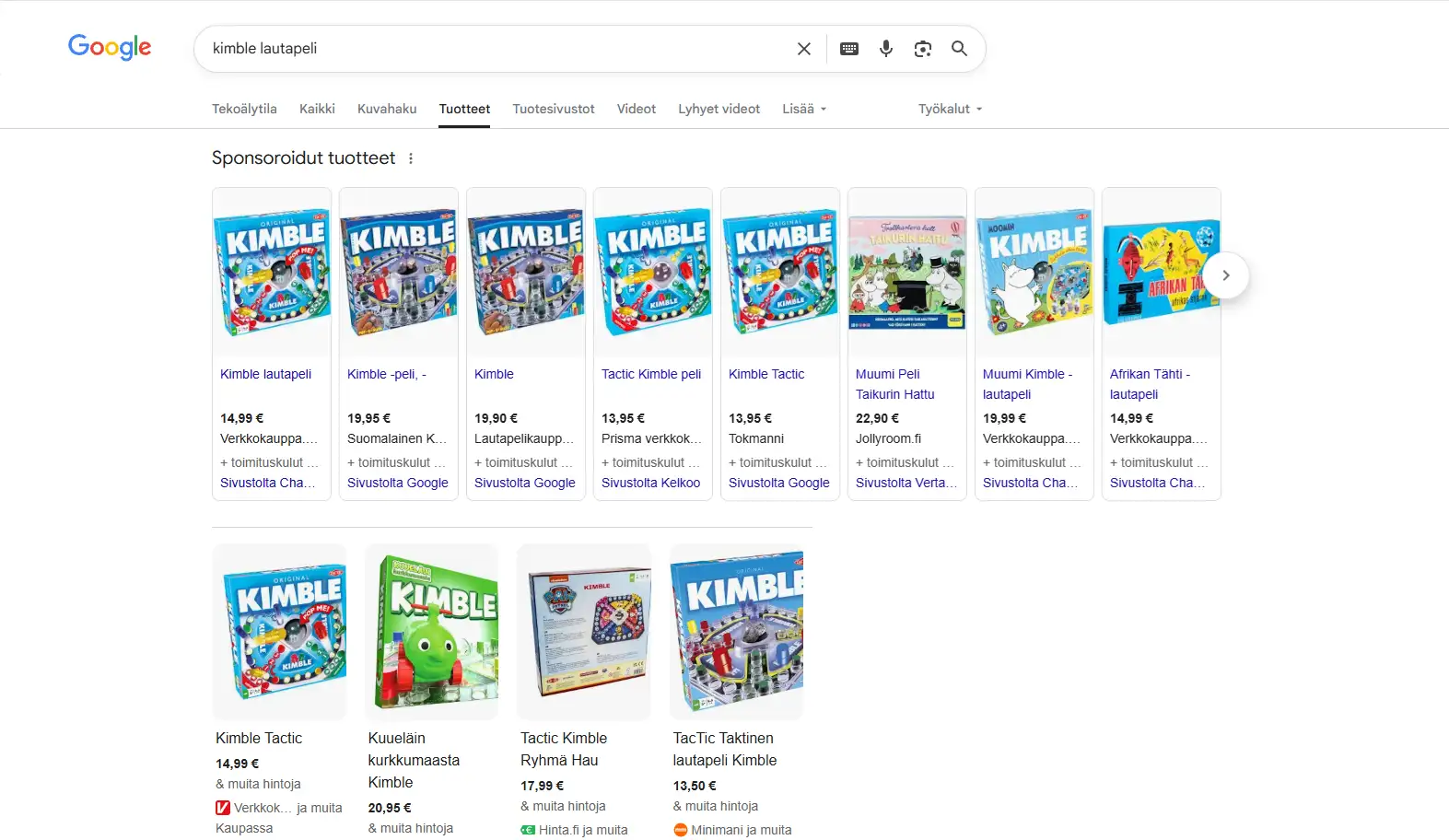Click Sivustolta Kelkoo link
Image resolution: width=1449 pixels, height=840 pixels.
(650, 483)
